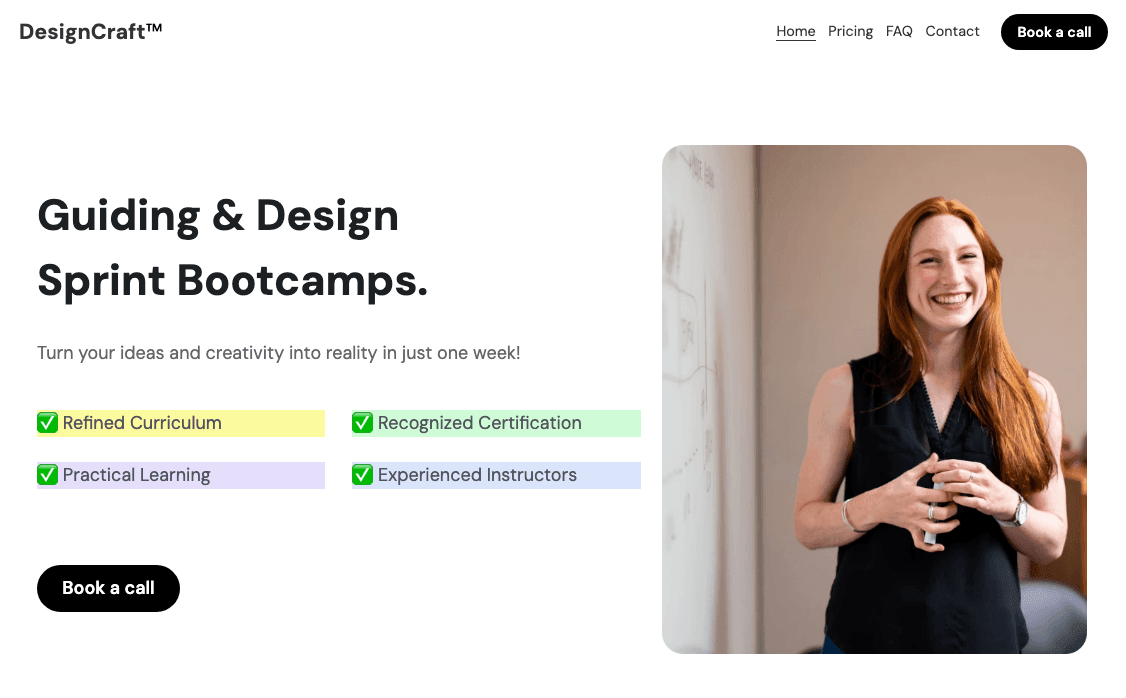The height and width of the screenshot is (698, 1126).
Task: Click the checkmark beside Experienced Instructors
Action: point(362,475)
